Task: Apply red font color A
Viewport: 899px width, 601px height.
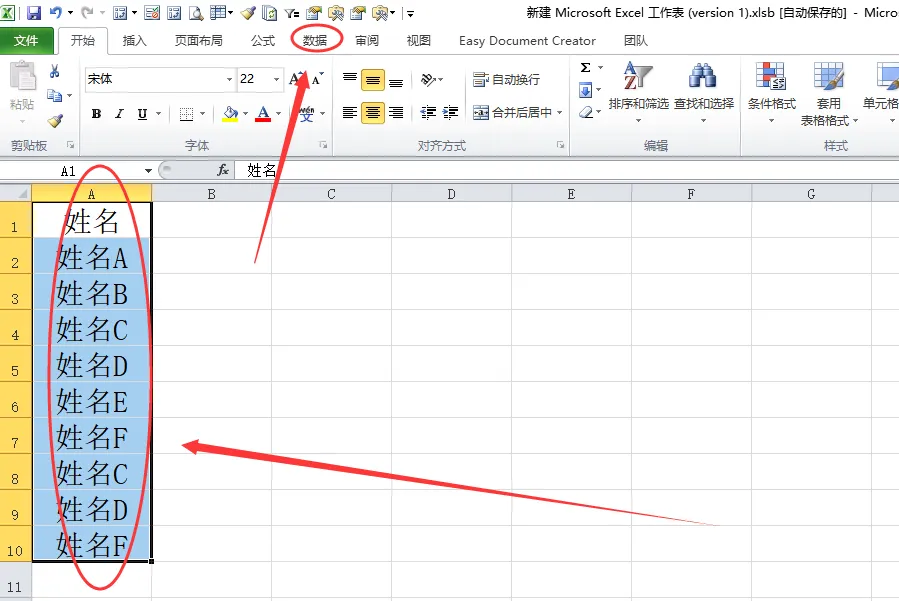Action: pyautogui.click(x=263, y=114)
